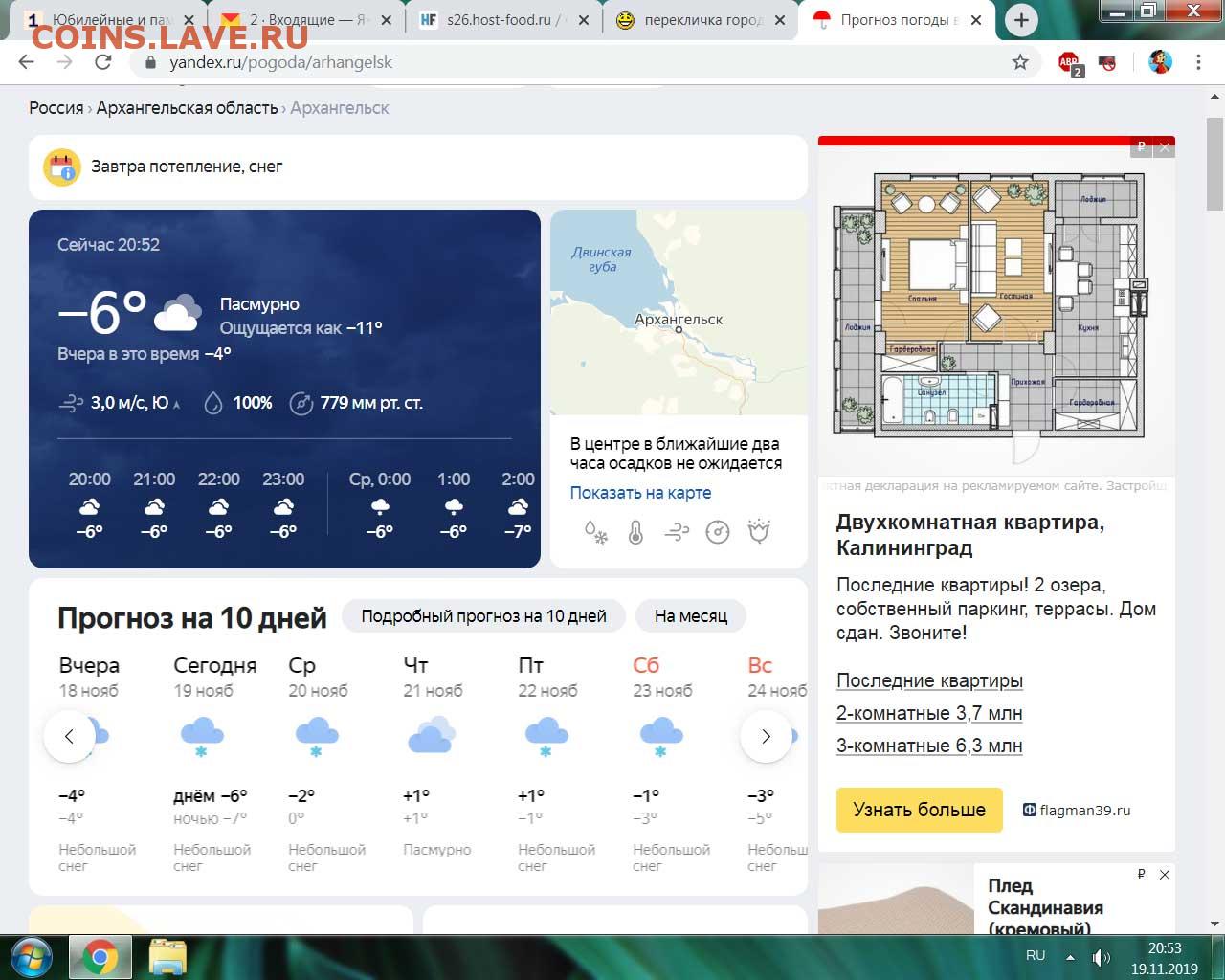Screen dimensions: 1225x980
Task: Open a new browser tab
Action: [1021, 20]
